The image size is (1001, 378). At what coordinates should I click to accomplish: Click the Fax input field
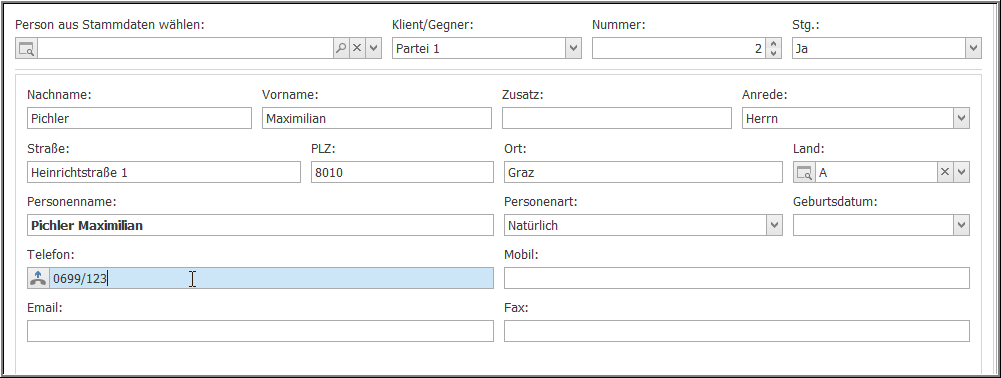point(737,331)
